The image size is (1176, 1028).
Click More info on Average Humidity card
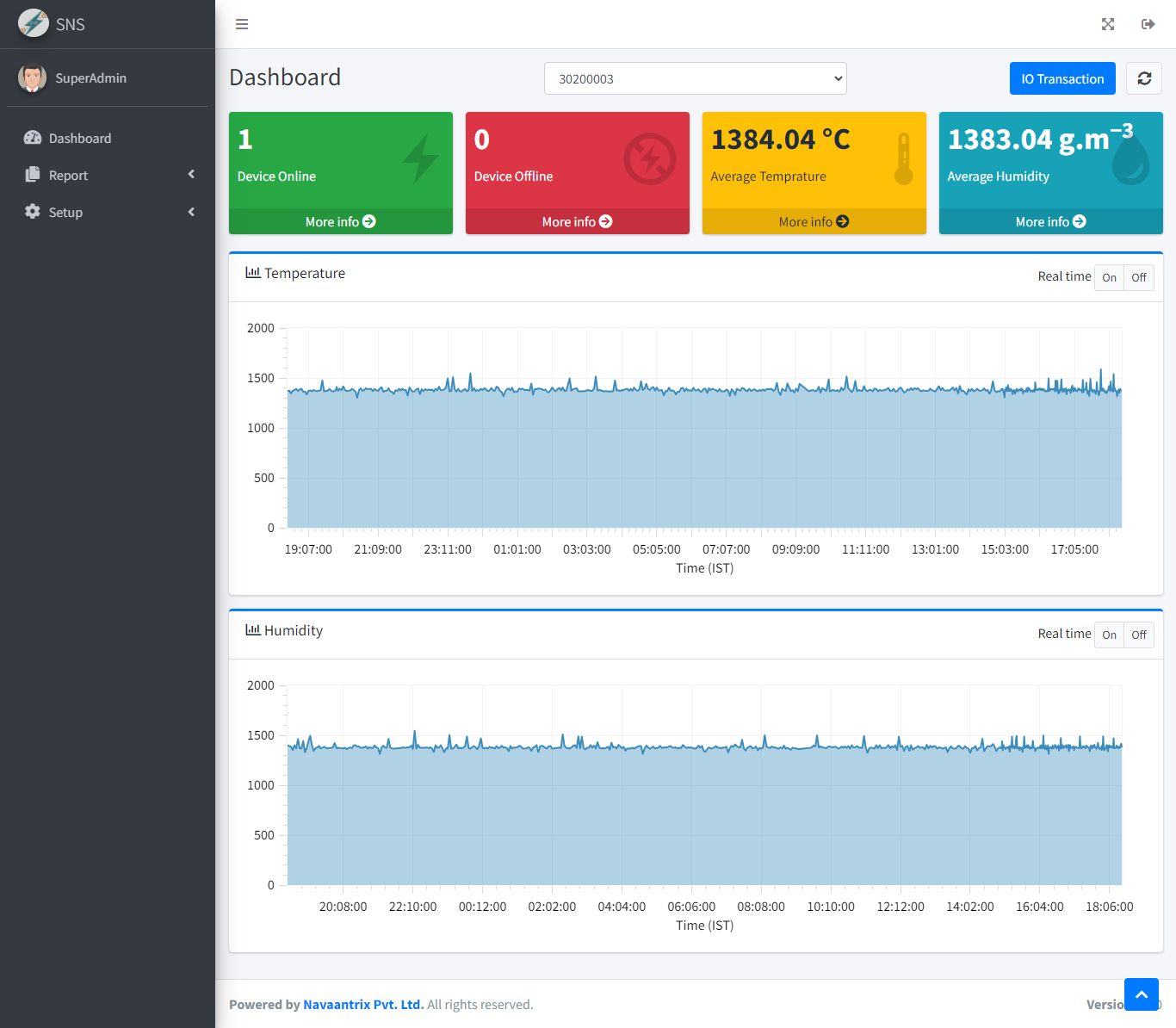1051,221
